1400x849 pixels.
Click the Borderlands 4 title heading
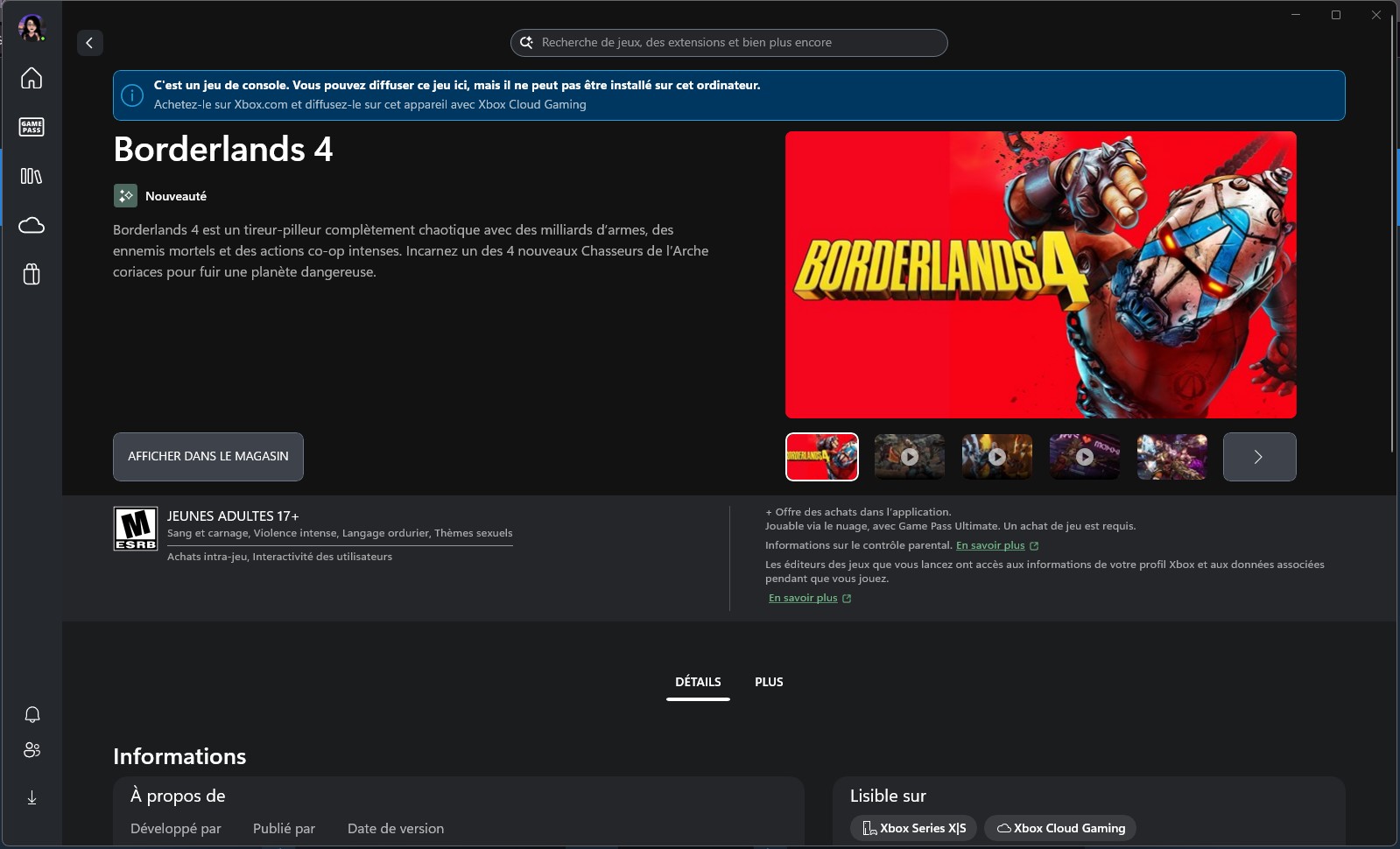pyautogui.click(x=223, y=150)
